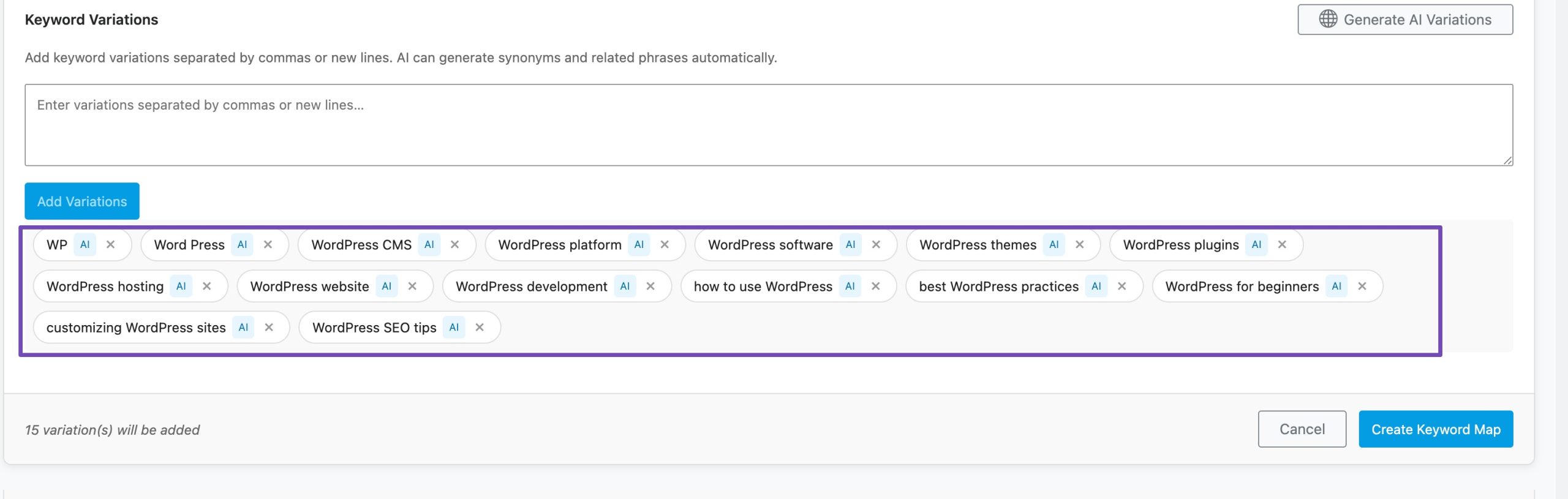Delete the WordPress CMS keyword chip
The width and height of the screenshot is (1568, 499).
coord(454,244)
